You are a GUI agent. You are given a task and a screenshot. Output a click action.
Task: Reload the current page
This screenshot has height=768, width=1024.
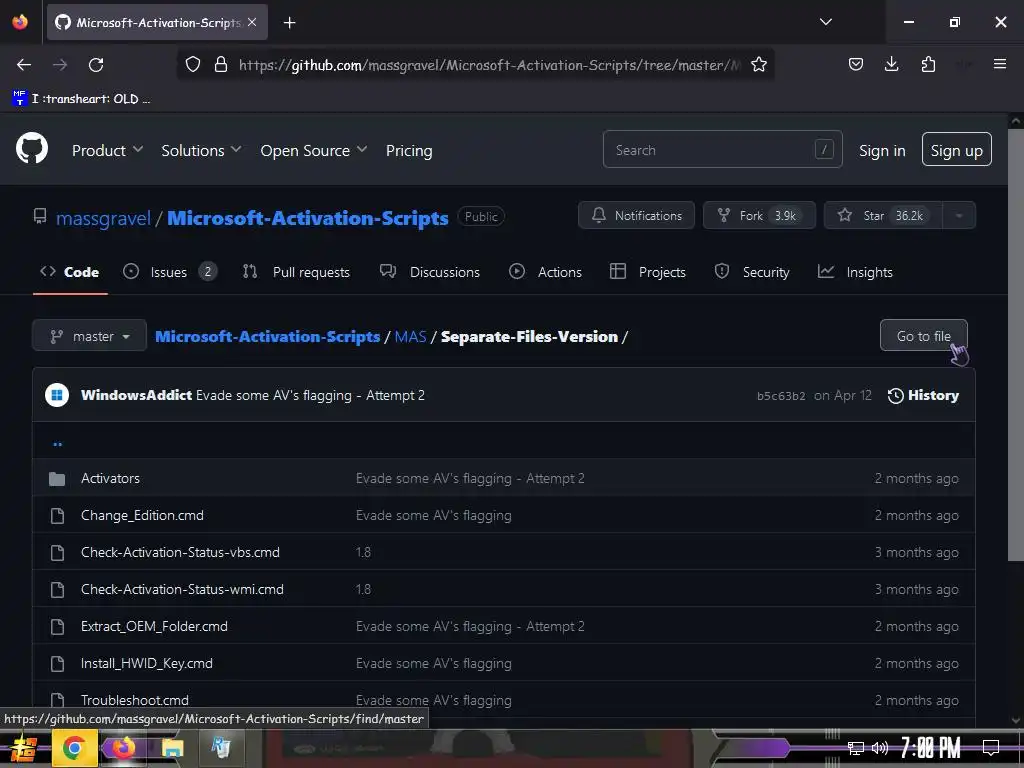(x=96, y=65)
